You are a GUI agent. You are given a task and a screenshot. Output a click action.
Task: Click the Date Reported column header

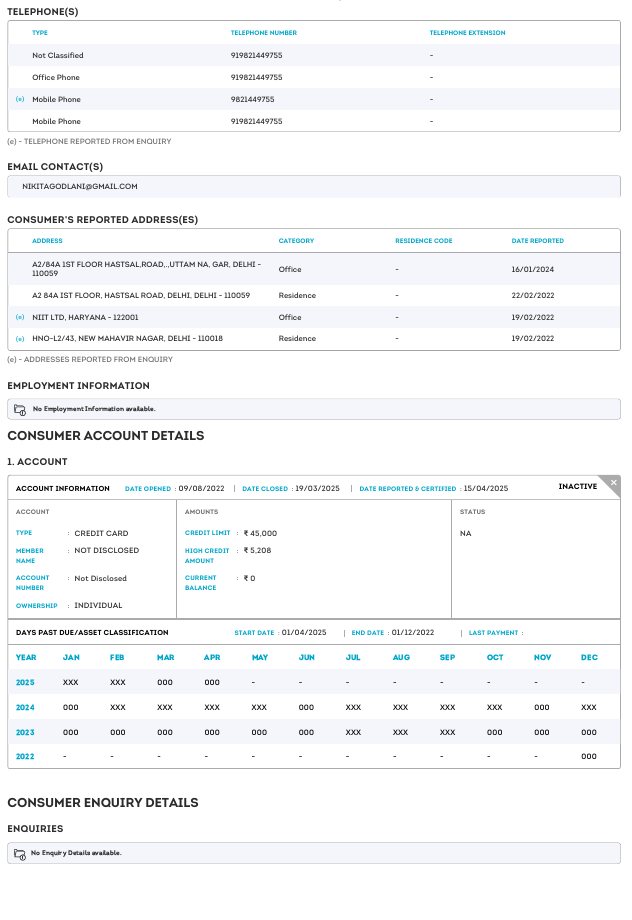point(537,241)
